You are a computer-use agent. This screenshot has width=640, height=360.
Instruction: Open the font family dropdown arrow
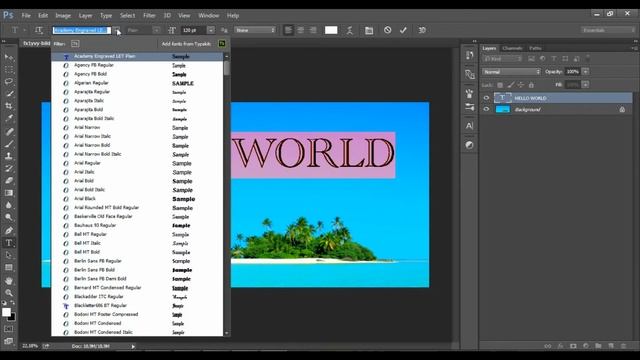[117, 30]
